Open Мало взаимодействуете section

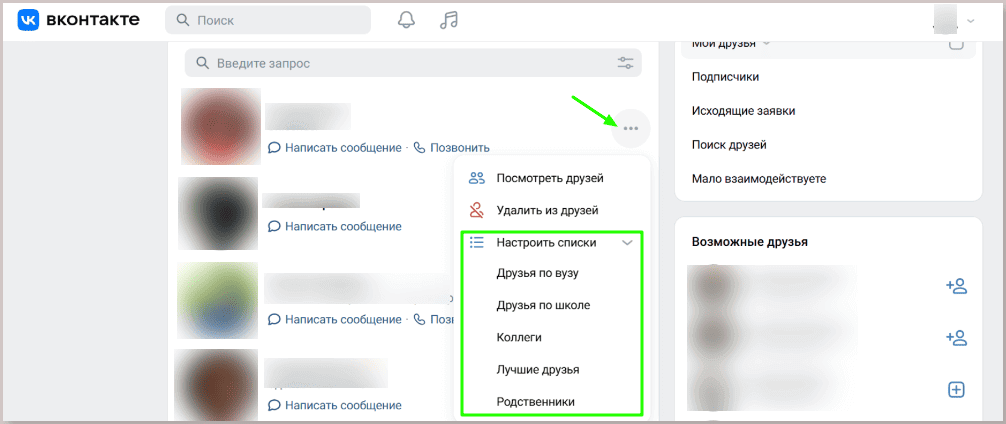click(758, 179)
